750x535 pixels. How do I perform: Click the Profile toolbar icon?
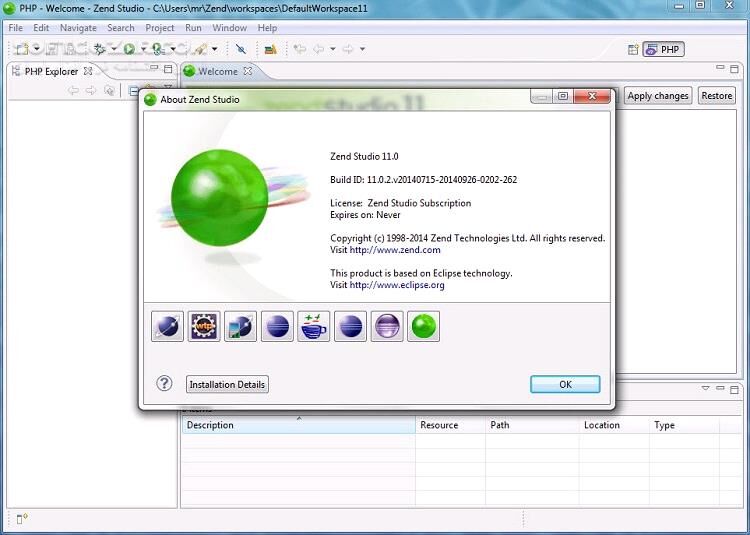(158, 49)
